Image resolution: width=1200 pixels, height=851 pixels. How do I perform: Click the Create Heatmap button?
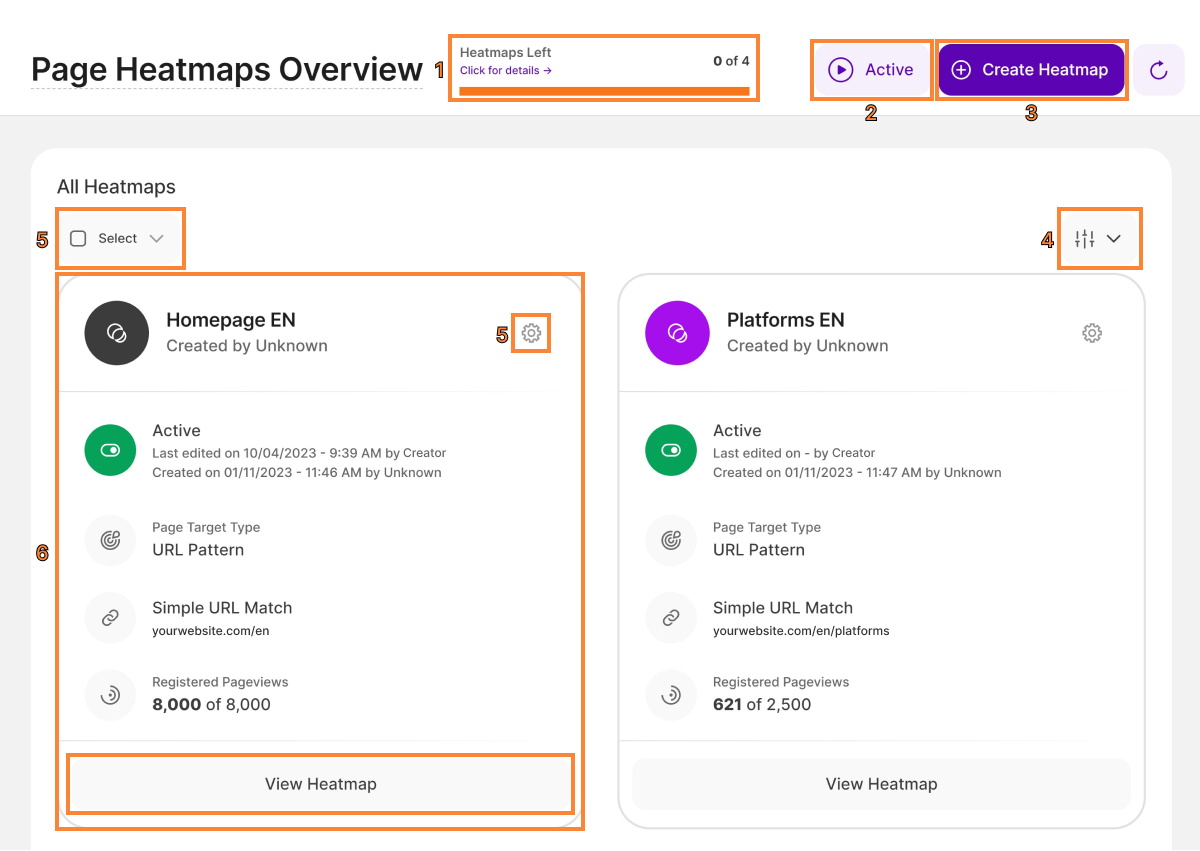coord(1031,70)
